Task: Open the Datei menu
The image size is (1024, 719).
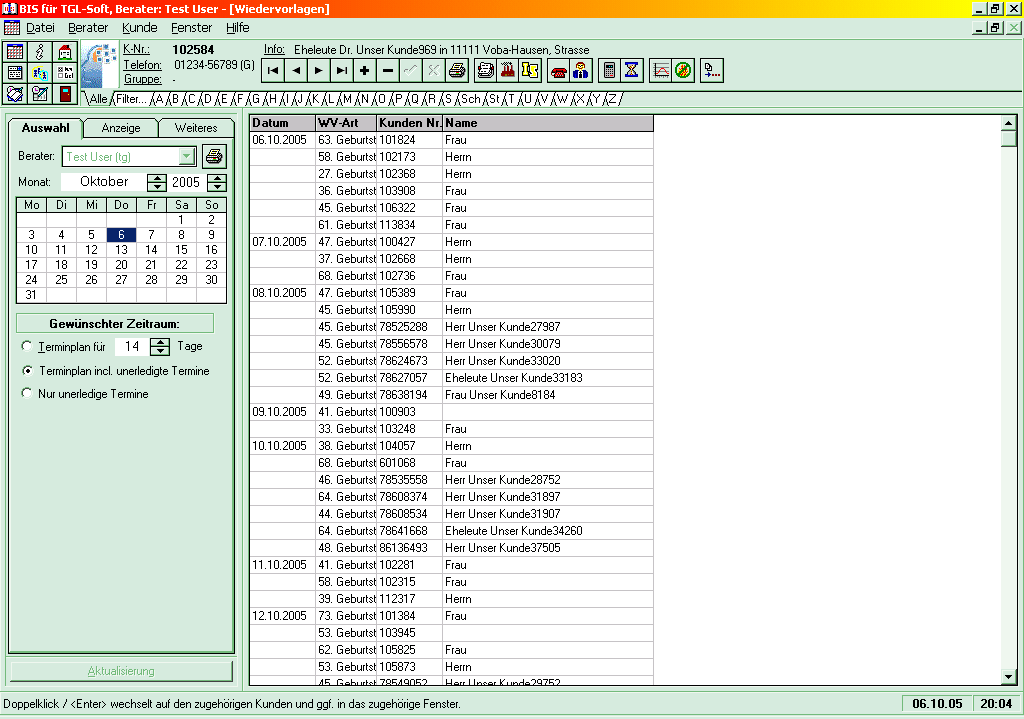Action: click(x=40, y=27)
